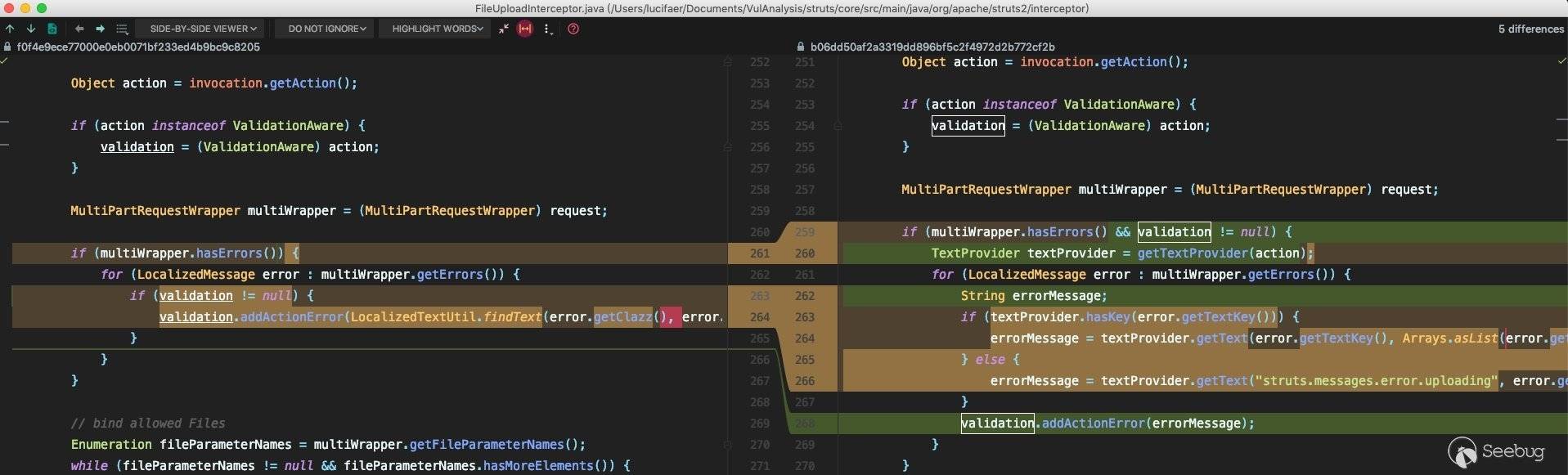Go to next file with right arrow
The width and height of the screenshot is (1568, 475).
click(100, 29)
